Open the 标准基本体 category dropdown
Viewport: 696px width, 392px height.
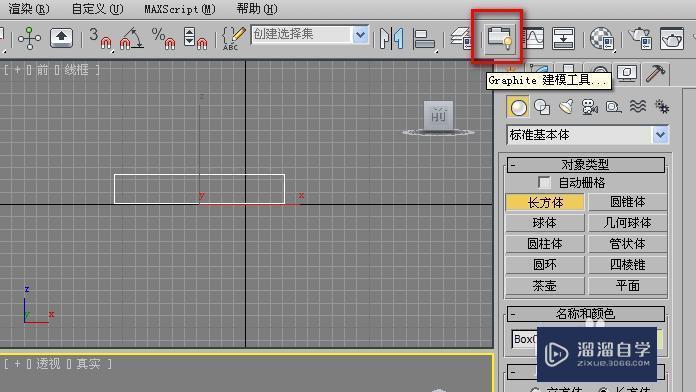[x=660, y=135]
